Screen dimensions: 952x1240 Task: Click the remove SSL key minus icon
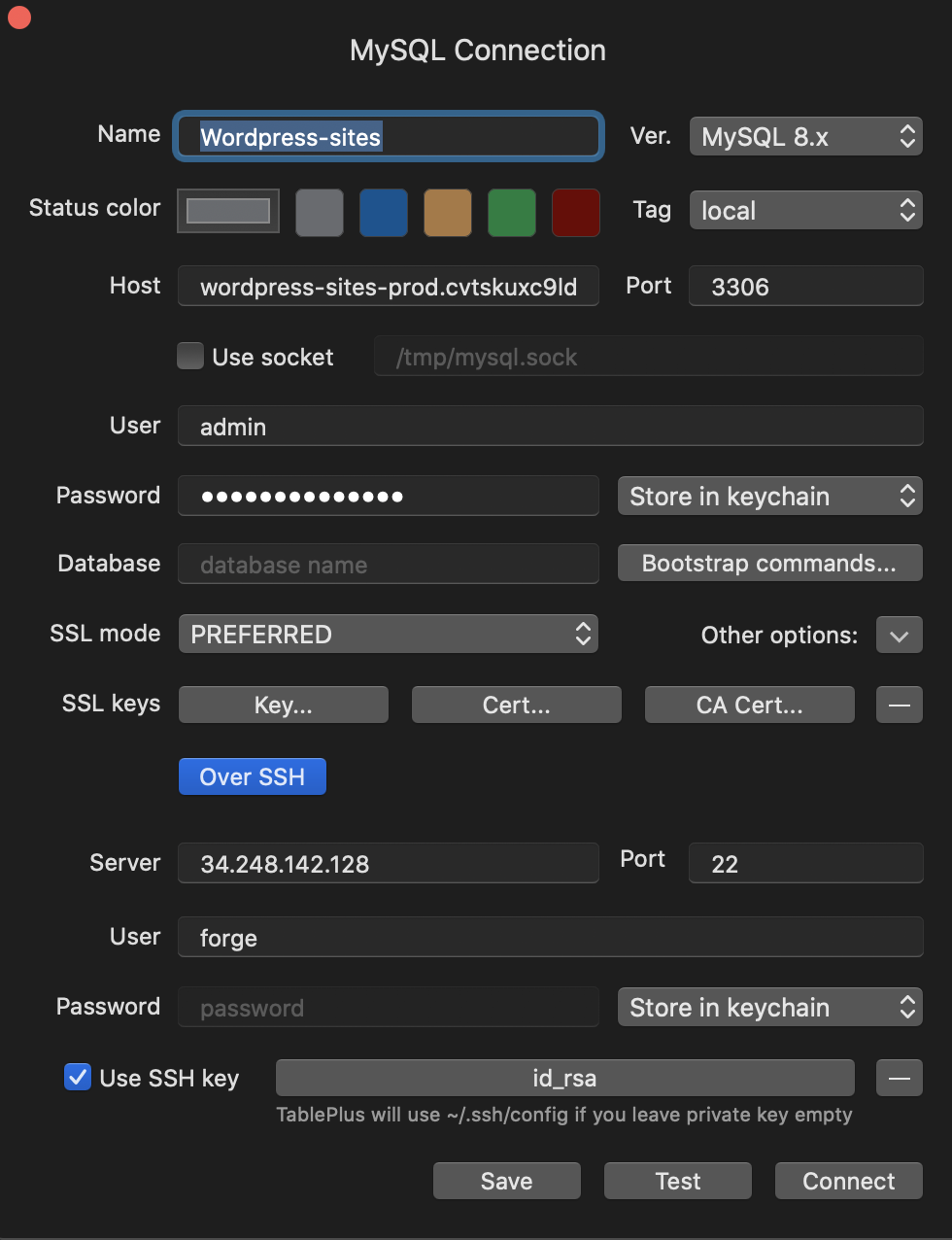[x=899, y=705]
